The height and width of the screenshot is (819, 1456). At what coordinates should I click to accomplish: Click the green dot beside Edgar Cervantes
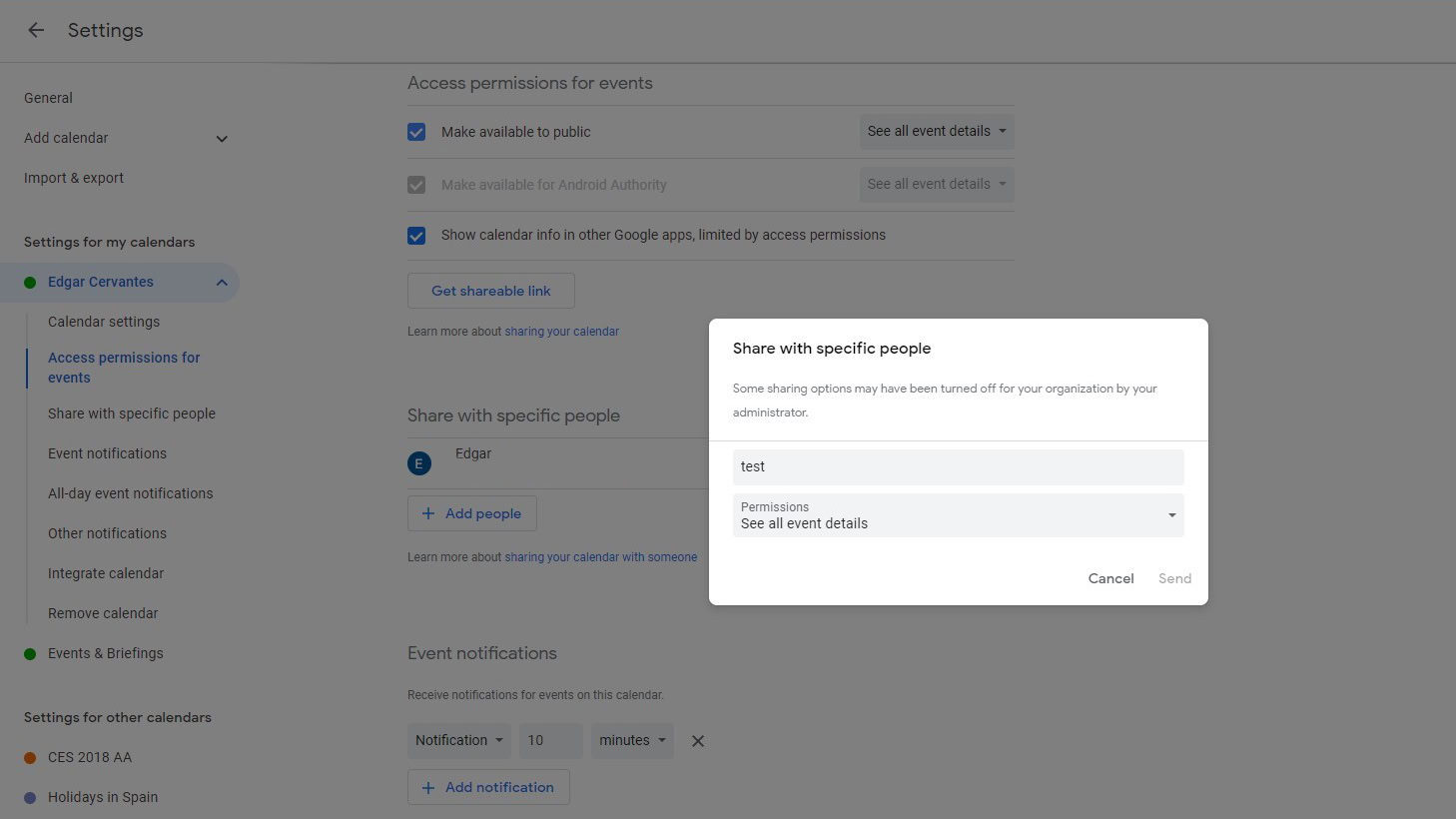(29, 282)
